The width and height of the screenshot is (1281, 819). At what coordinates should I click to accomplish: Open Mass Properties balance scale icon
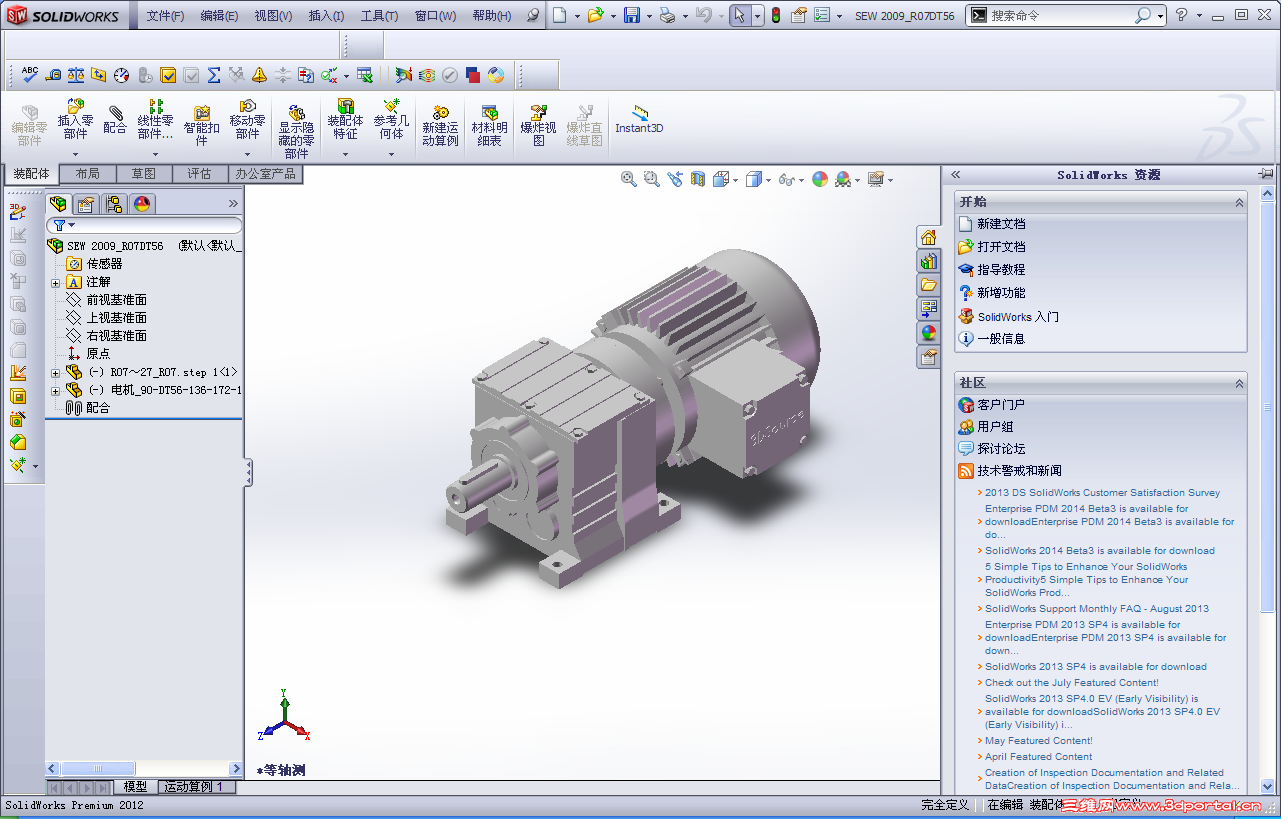click(x=76, y=74)
